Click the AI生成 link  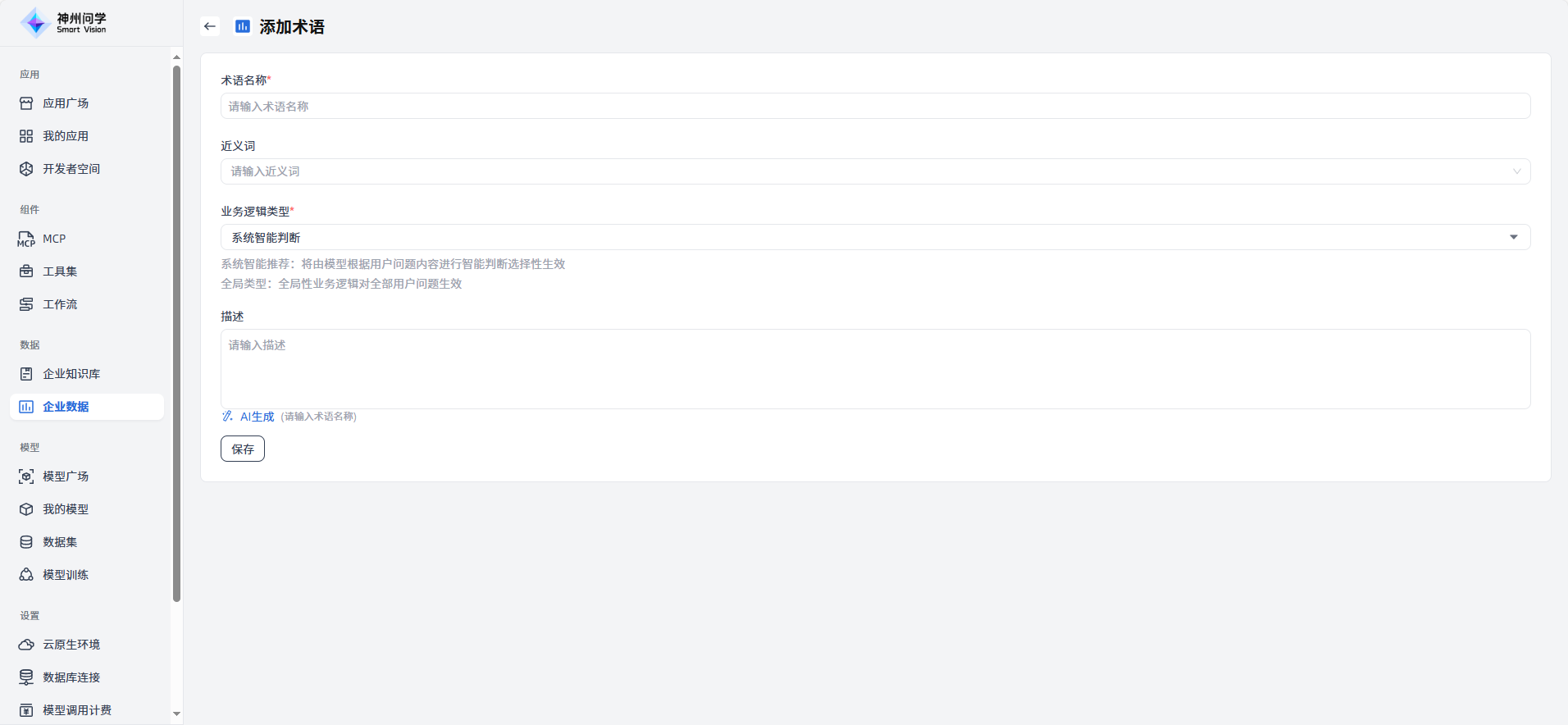257,417
